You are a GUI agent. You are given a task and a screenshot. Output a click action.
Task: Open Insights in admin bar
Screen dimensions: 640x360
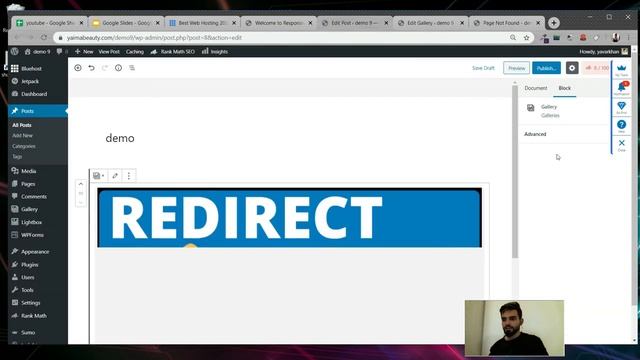tap(215, 51)
